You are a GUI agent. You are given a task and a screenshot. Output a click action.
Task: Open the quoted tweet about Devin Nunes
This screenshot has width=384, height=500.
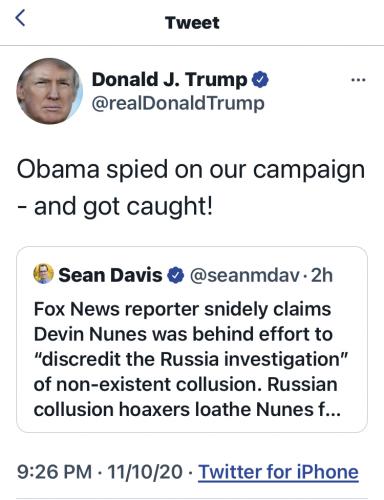coord(192,340)
